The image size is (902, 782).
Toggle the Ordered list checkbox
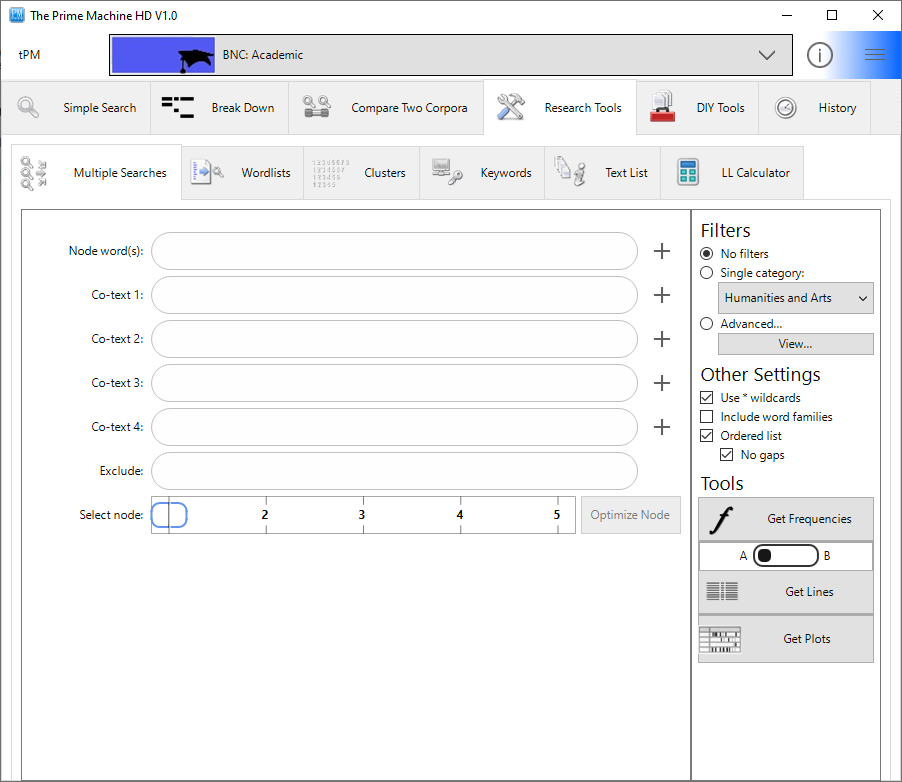tap(706, 436)
